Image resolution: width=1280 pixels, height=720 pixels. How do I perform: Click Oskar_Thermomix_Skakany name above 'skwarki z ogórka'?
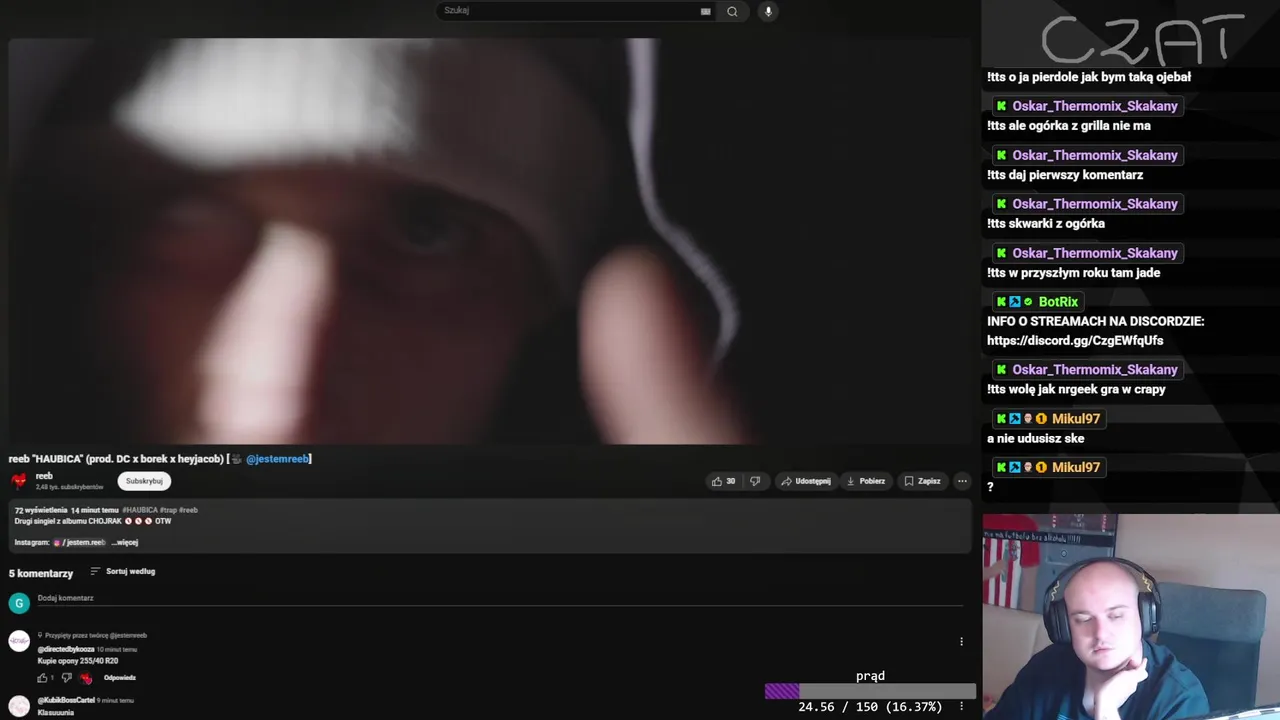[x=1095, y=204]
